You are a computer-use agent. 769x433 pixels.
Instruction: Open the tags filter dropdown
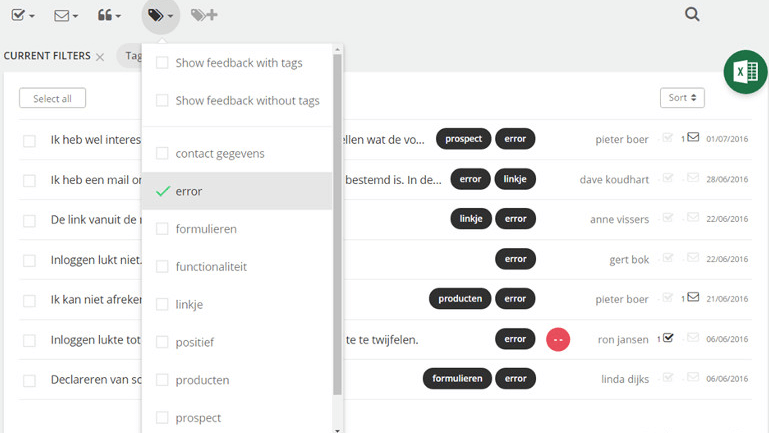(x=160, y=15)
